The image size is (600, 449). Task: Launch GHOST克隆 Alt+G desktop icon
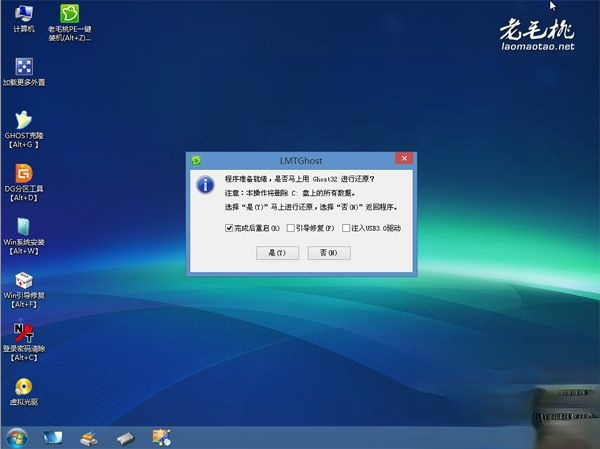pos(24,129)
